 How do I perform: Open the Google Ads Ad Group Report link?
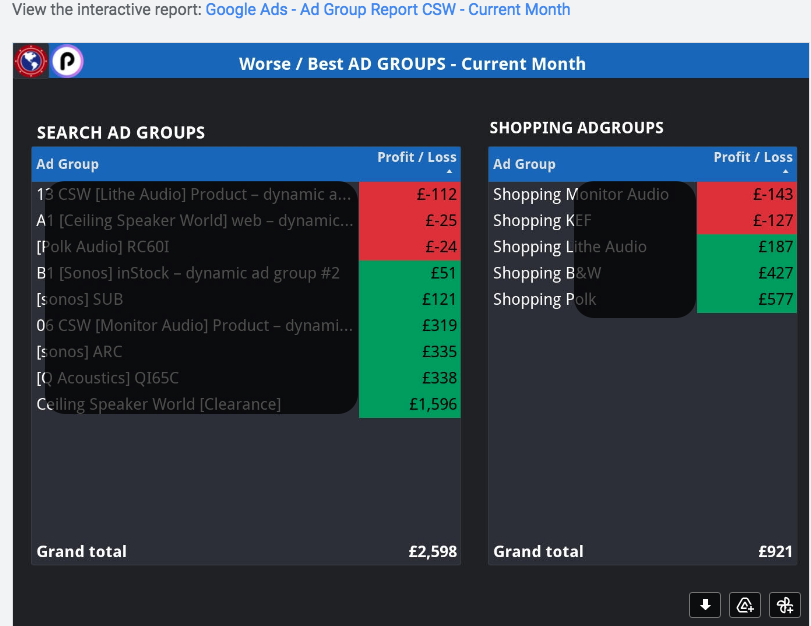pos(388,10)
